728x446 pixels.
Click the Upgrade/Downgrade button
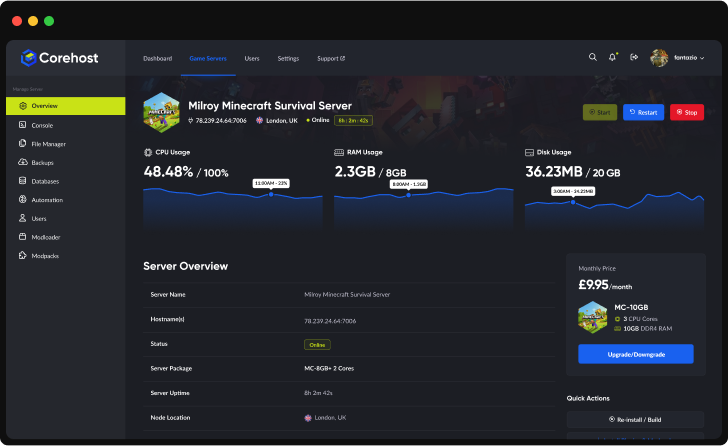click(636, 354)
